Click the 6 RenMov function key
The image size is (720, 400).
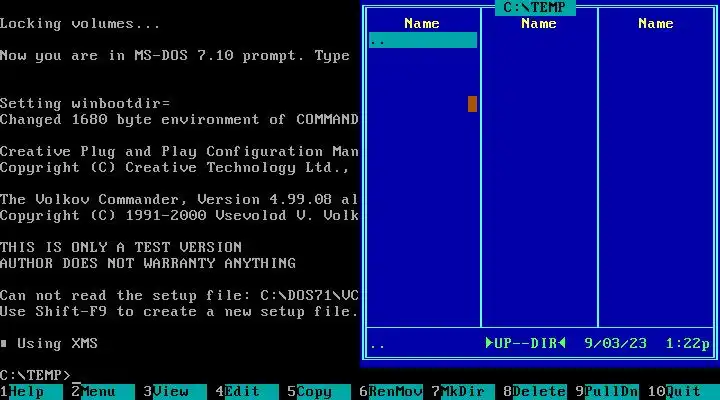coord(391,391)
